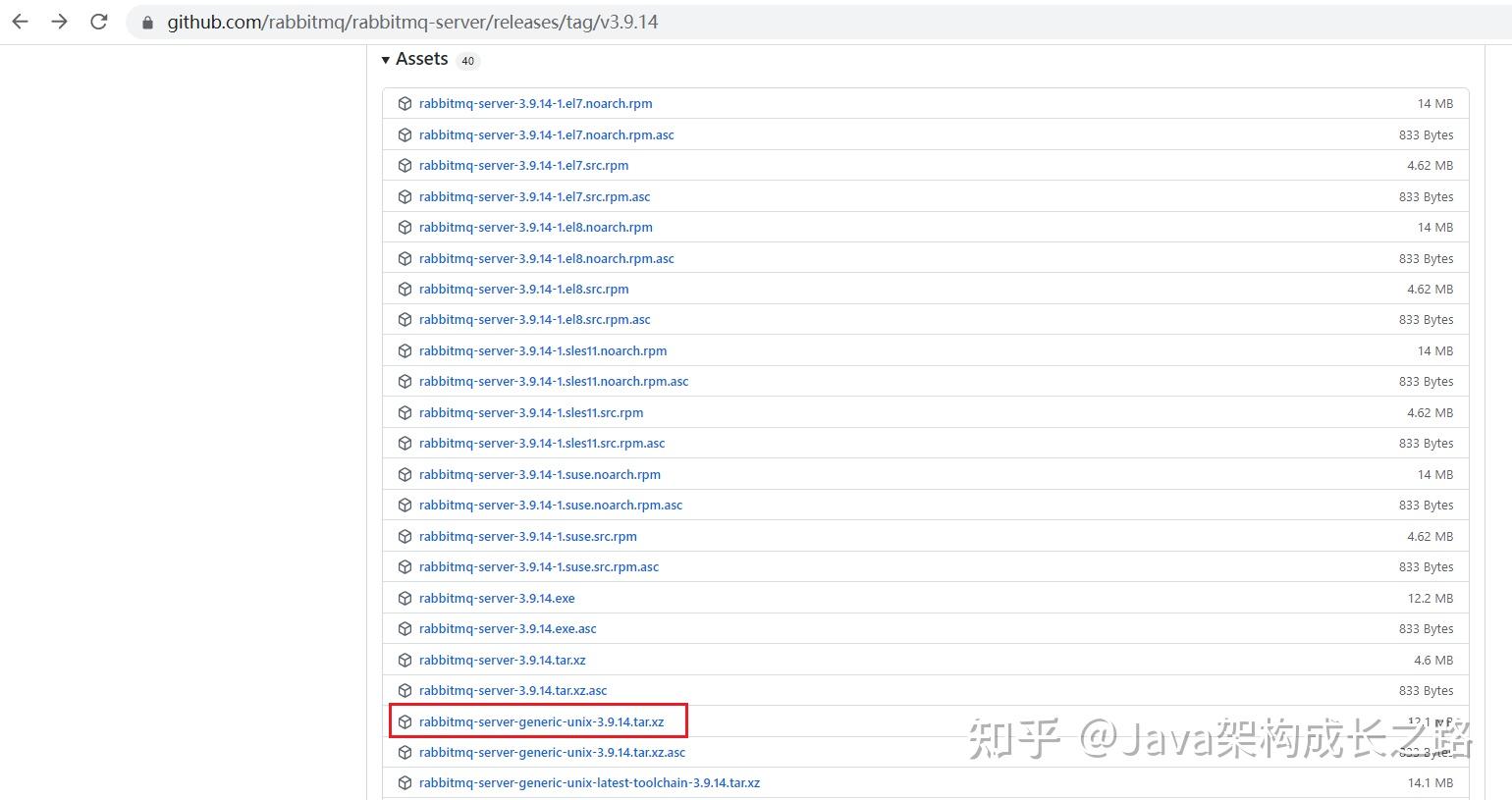Click the package icon beside sles11.src.rpm asset

(405, 412)
